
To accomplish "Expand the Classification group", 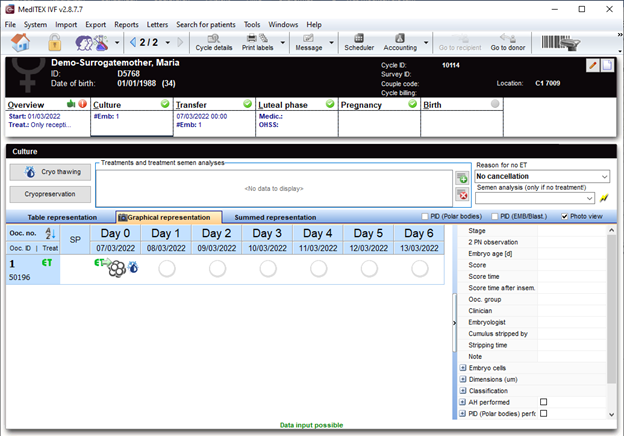I will (x=463, y=391).
